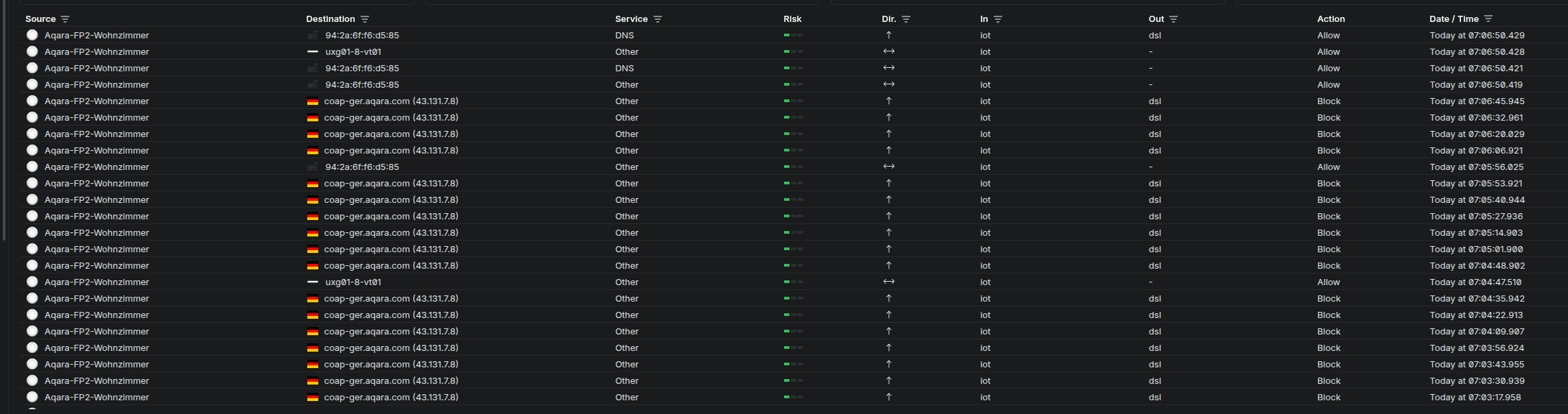This screenshot has width=1568, height=414.
Task: Open the Service column filter icon
Action: point(658,19)
